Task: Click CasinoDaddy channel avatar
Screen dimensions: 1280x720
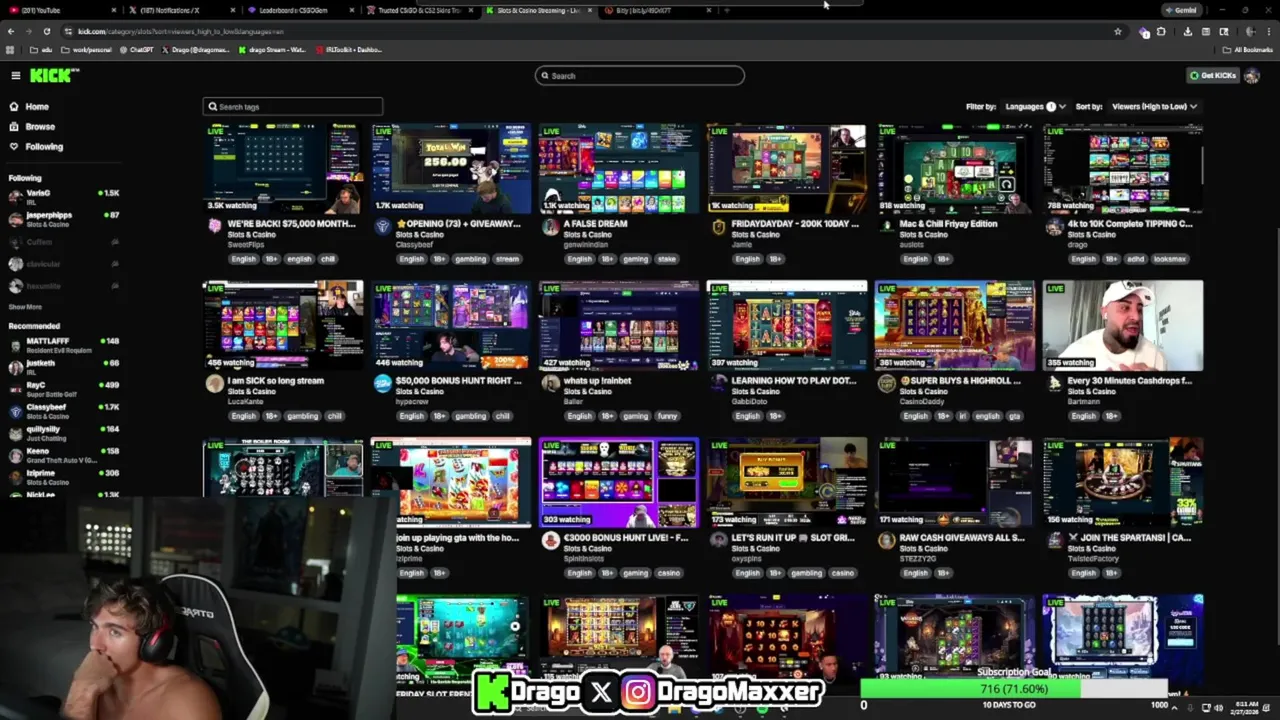Action: [x=886, y=384]
